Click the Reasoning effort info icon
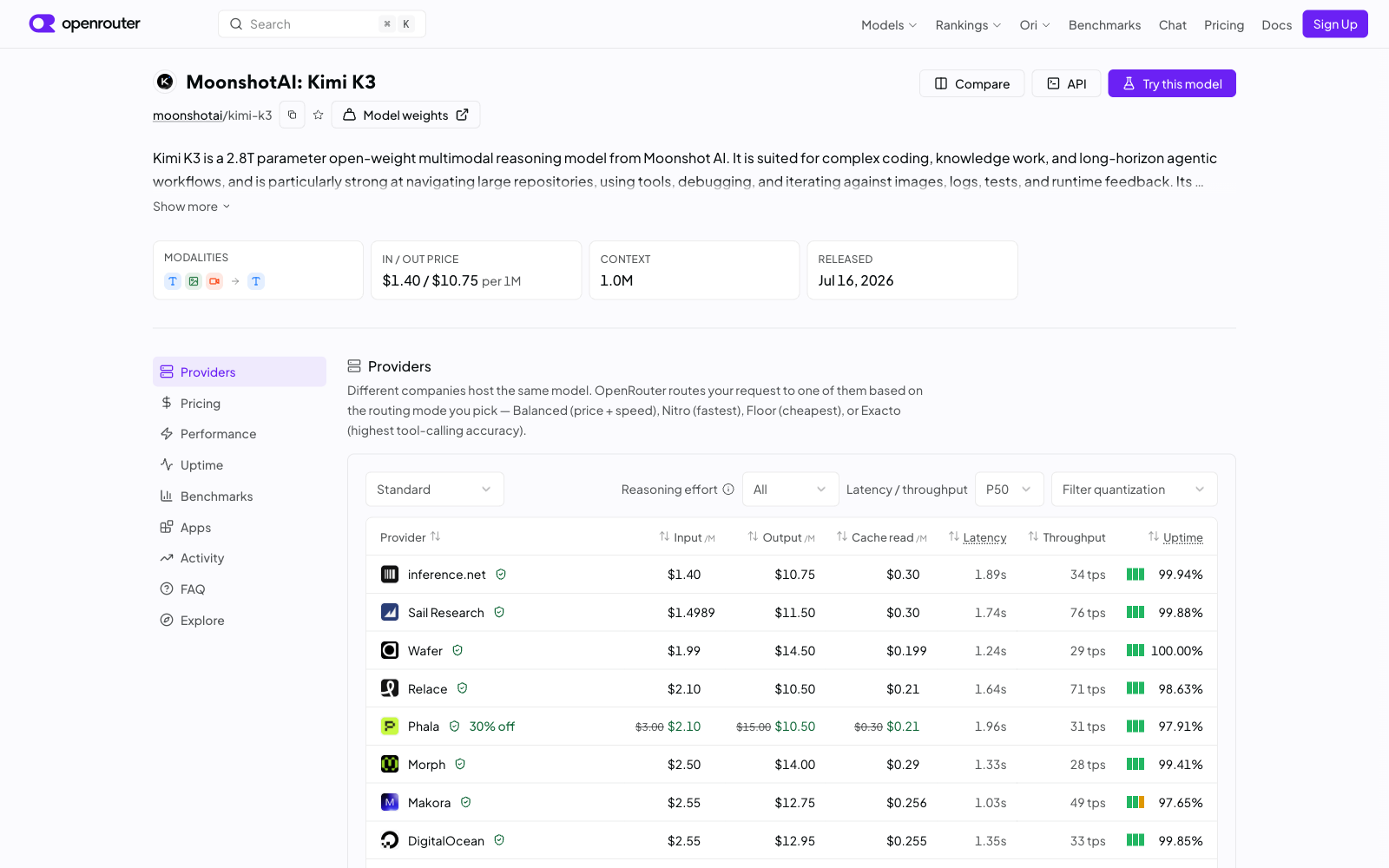 pyautogui.click(x=728, y=490)
